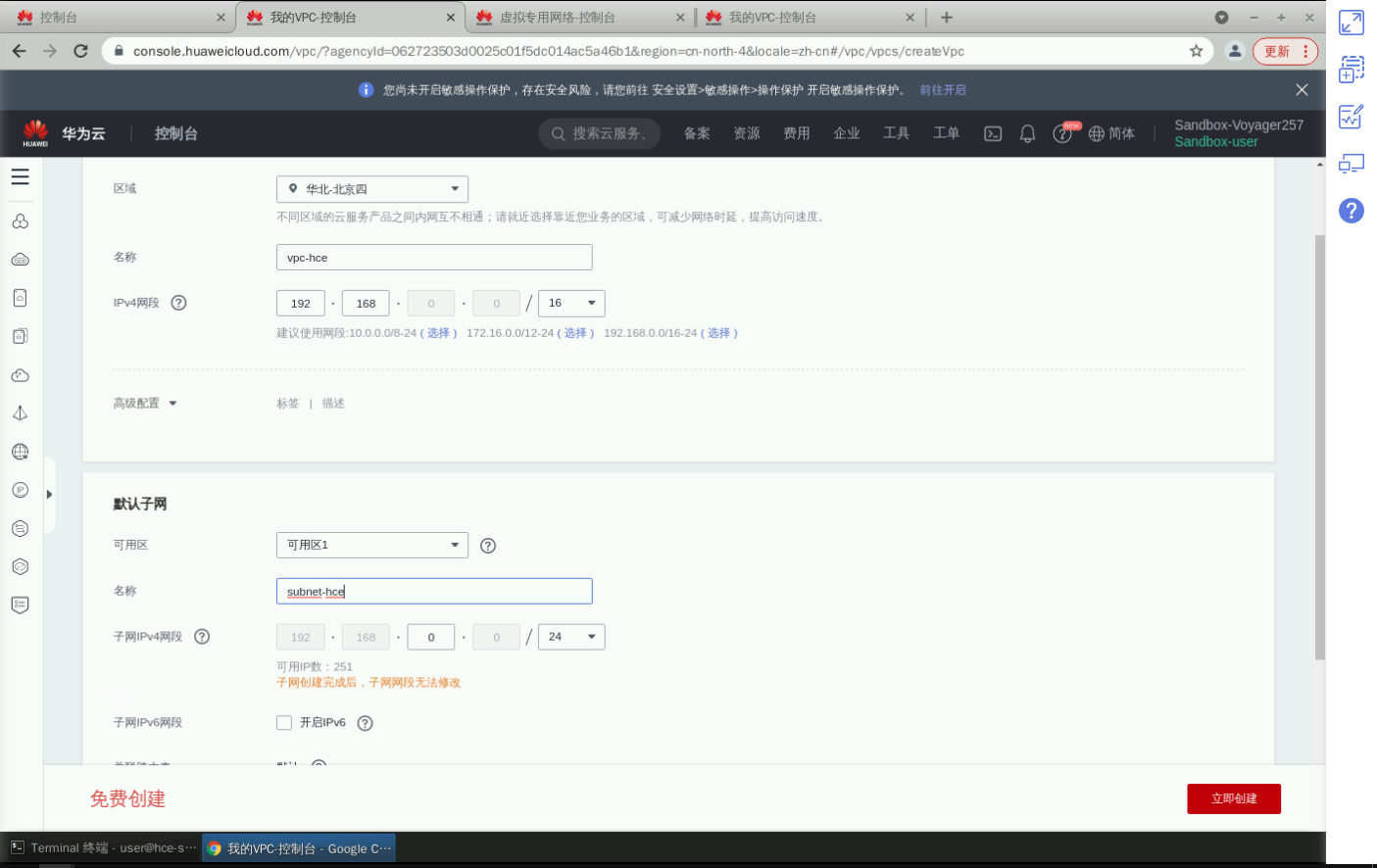
Task: Click the first IPv4 octet field 192
Action: tap(301, 304)
